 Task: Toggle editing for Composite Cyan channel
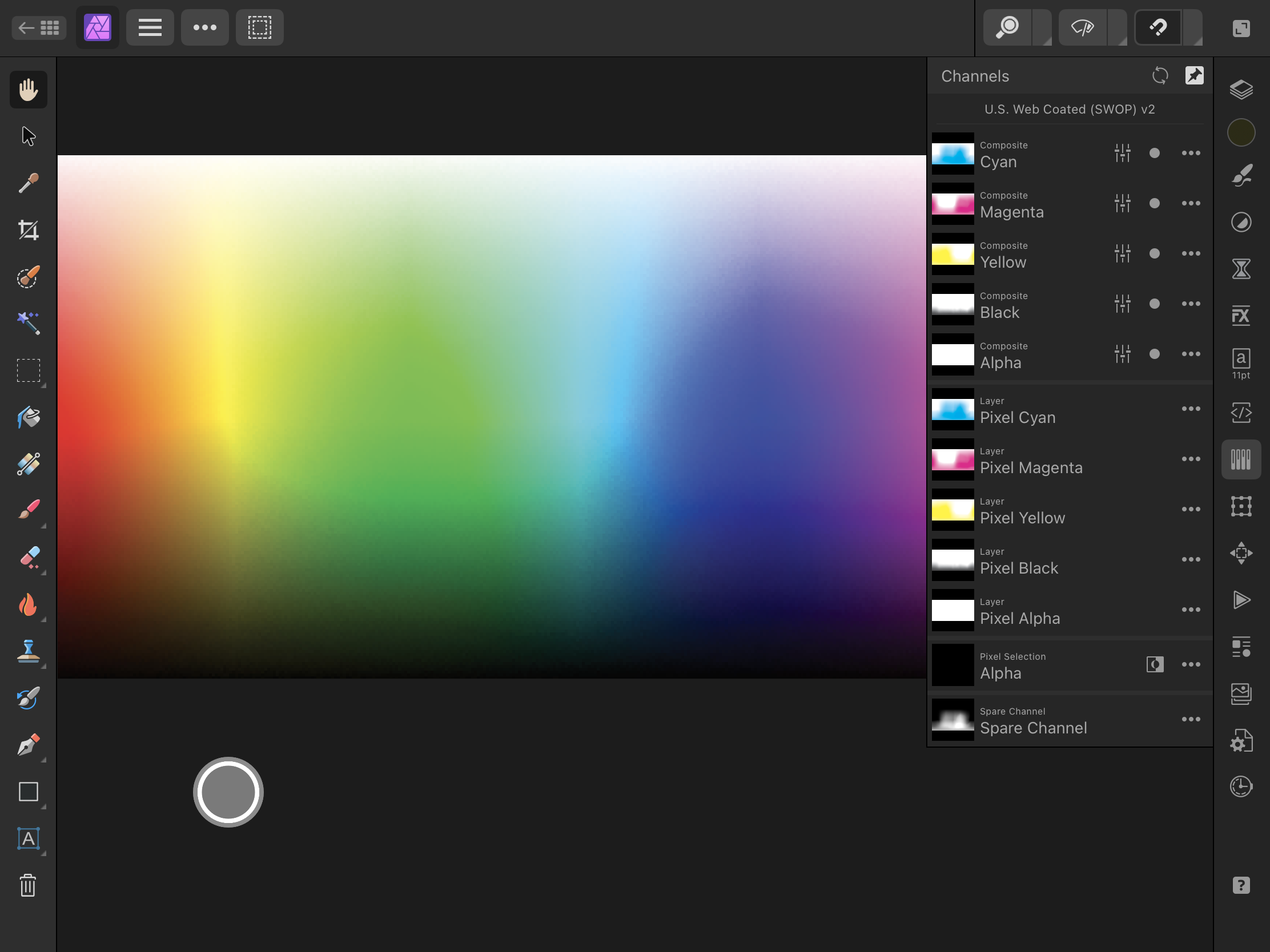coord(1122,153)
